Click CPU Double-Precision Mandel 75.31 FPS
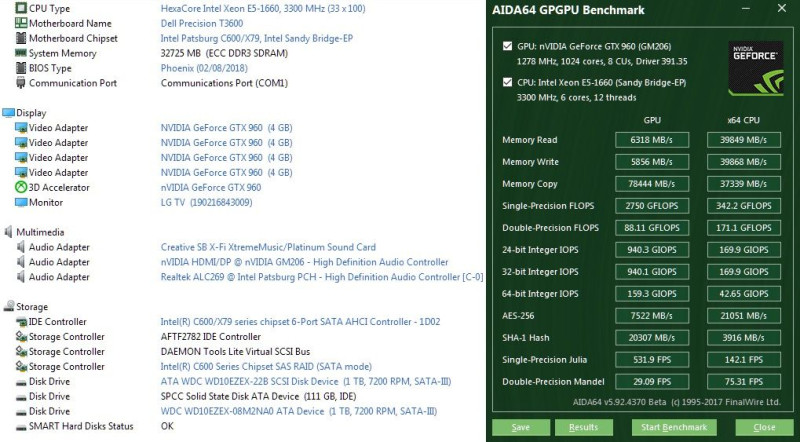The width and height of the screenshot is (800, 442). coord(743,381)
